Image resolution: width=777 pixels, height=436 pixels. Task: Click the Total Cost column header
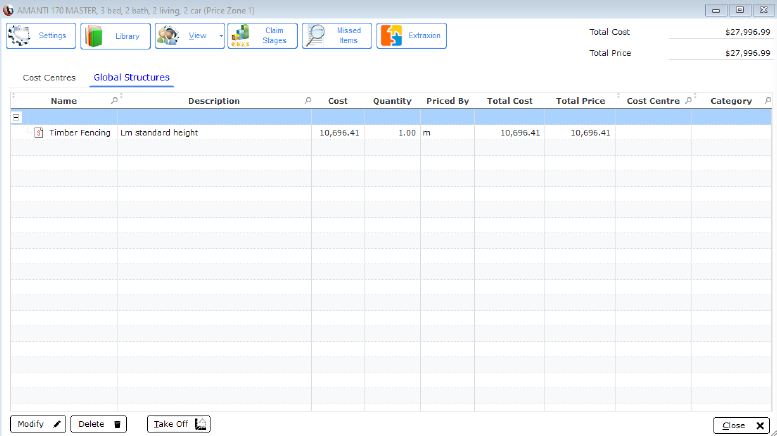509,101
